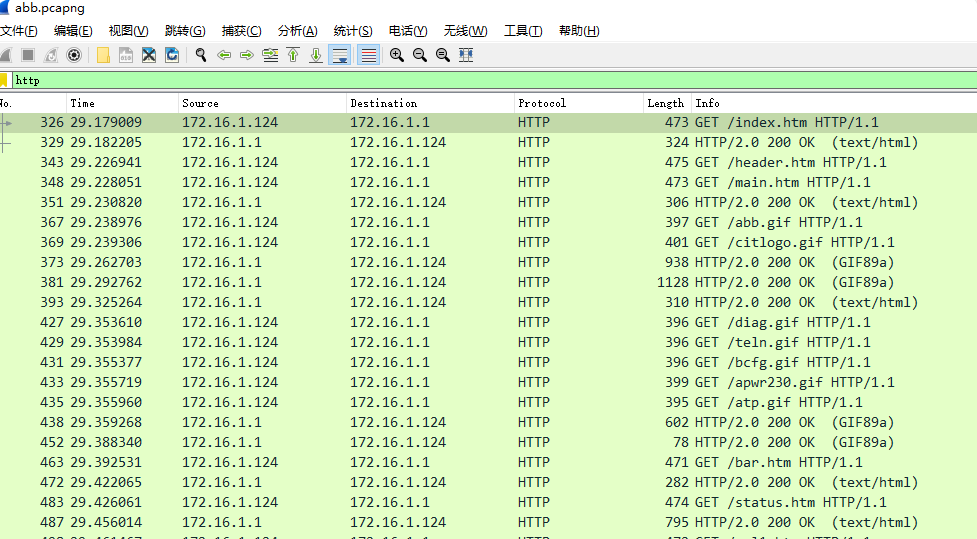This screenshot has height=539, width=977.
Task: Select packet 367 GET /abb.gif
Action: [488, 222]
